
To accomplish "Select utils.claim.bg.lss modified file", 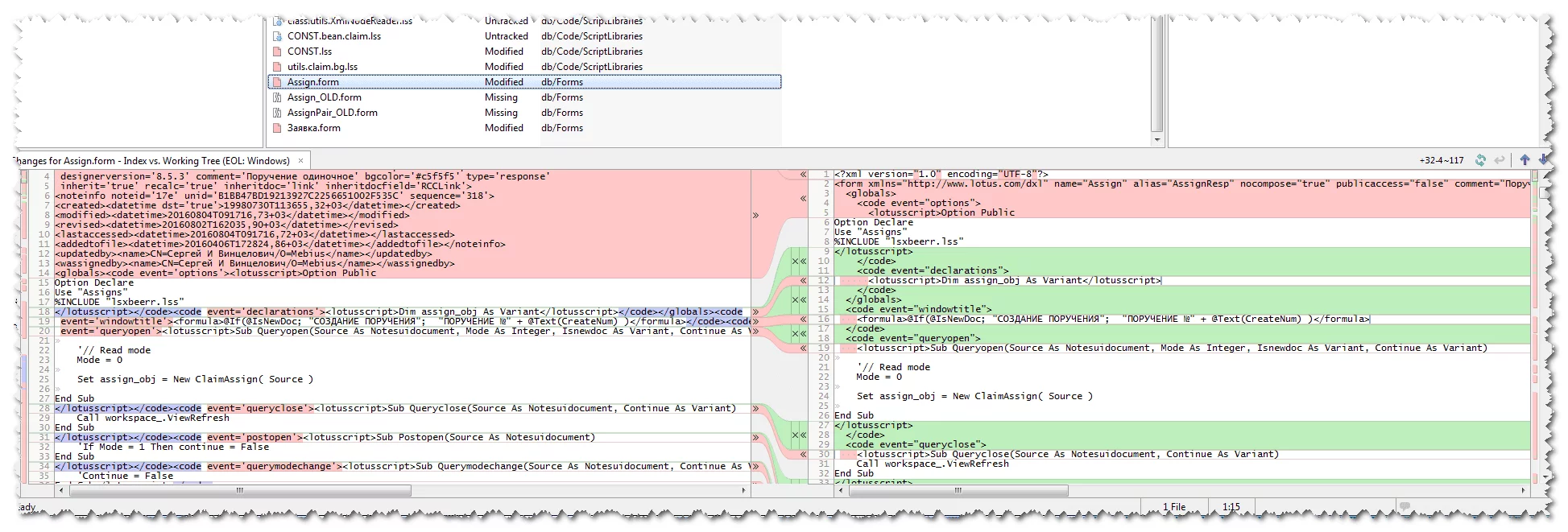I will point(322,67).
